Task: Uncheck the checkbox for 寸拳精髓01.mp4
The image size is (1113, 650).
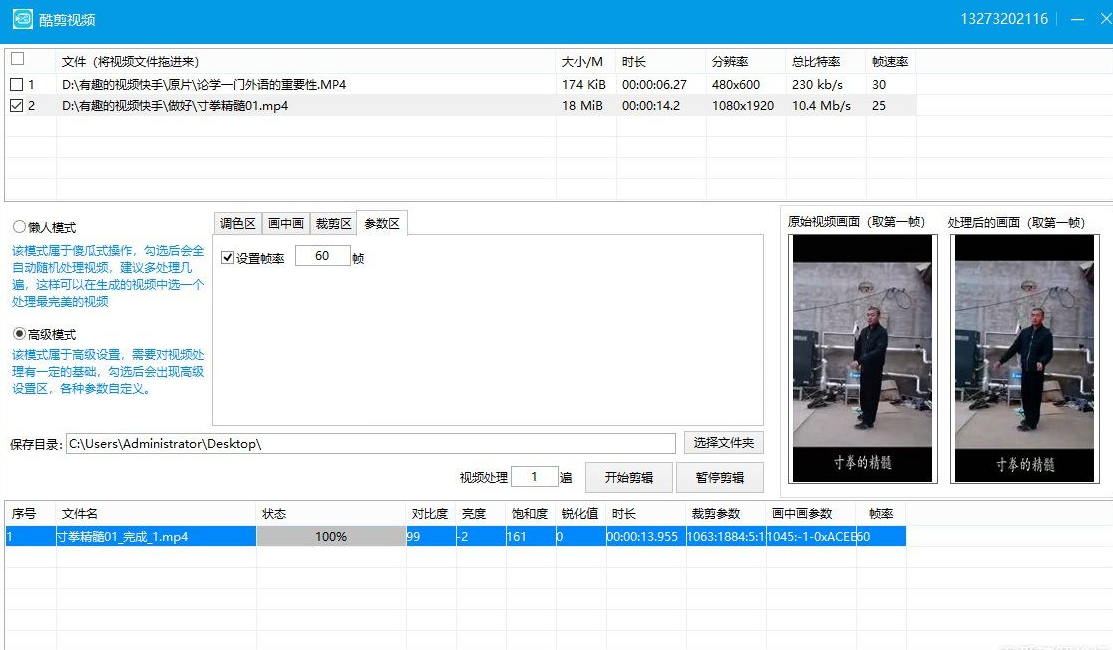Action: tap(16, 105)
